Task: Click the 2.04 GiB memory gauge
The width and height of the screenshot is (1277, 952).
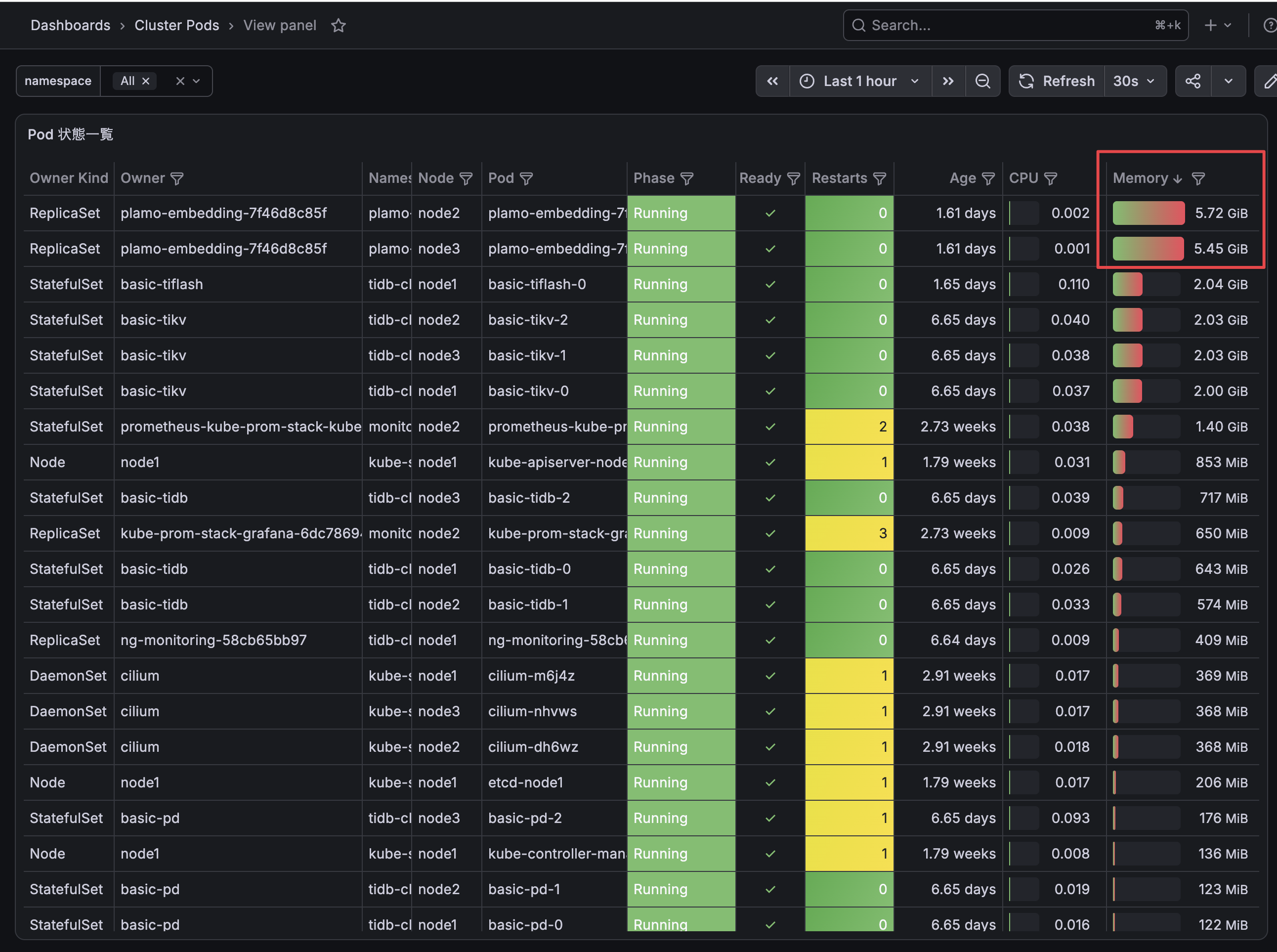Action: click(x=1146, y=285)
